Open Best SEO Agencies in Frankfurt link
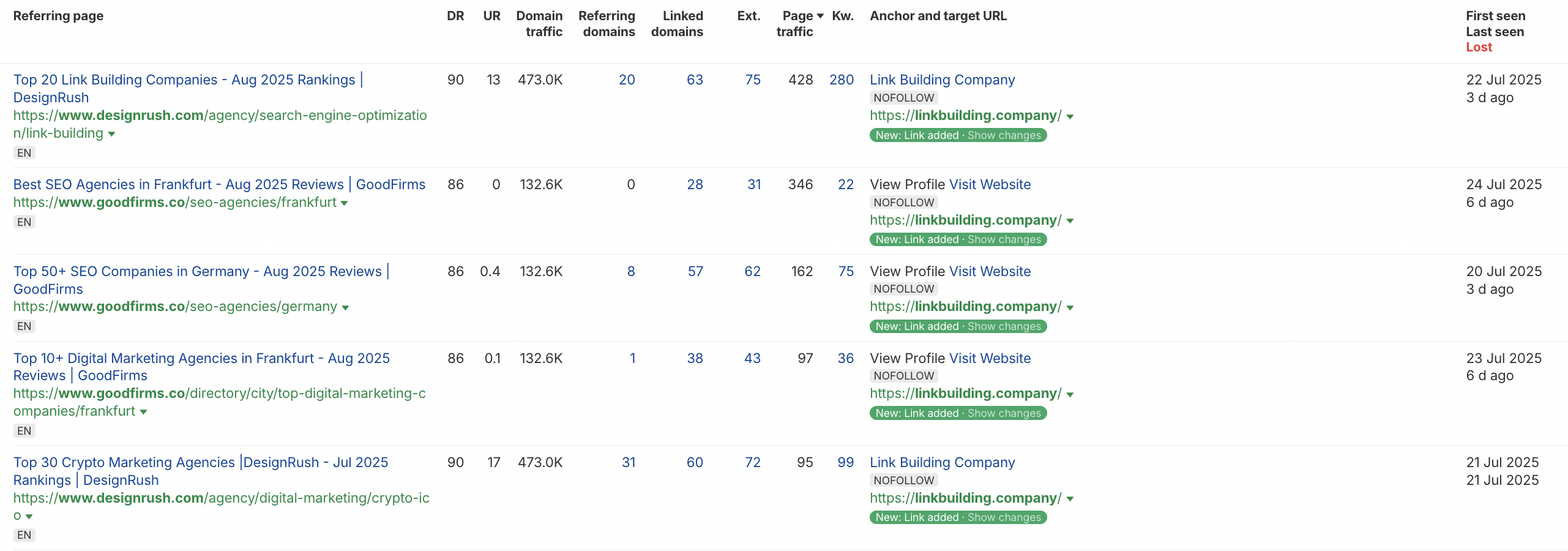The image size is (1568, 551). click(219, 185)
